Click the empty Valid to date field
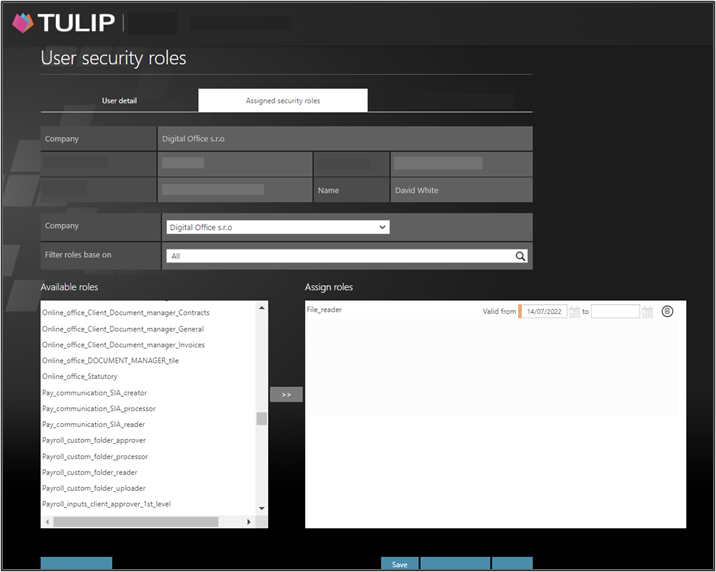The width and height of the screenshot is (716, 572). coord(615,312)
